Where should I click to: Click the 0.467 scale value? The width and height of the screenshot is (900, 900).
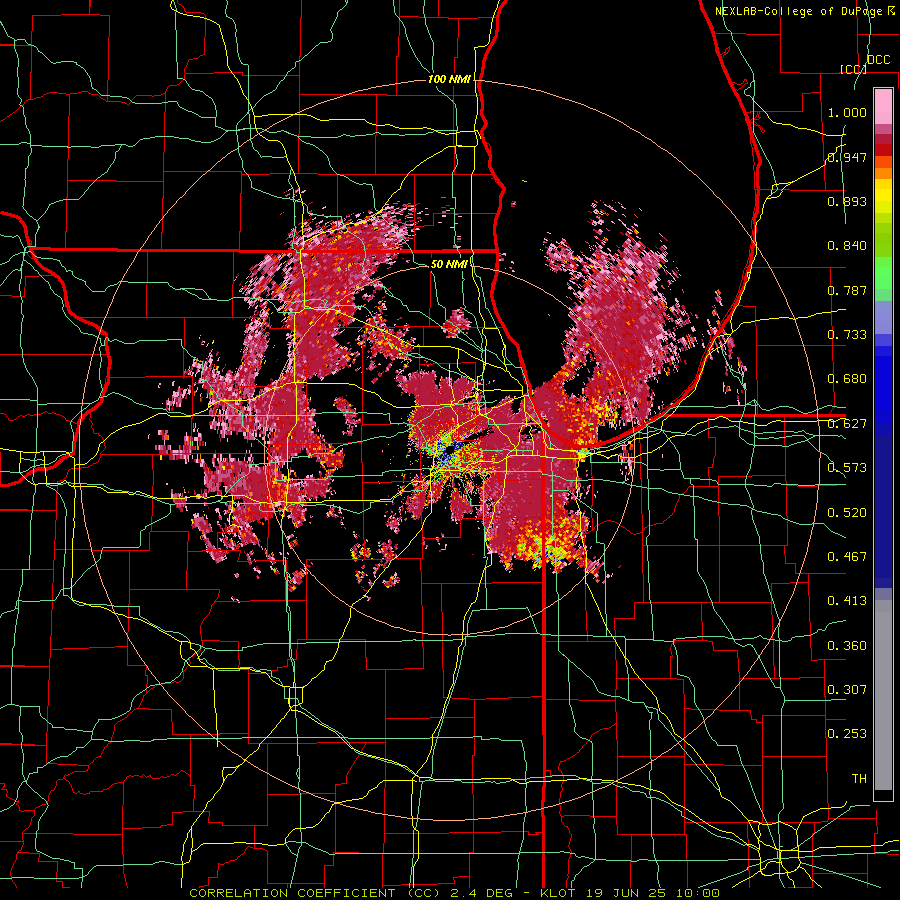pos(847,557)
